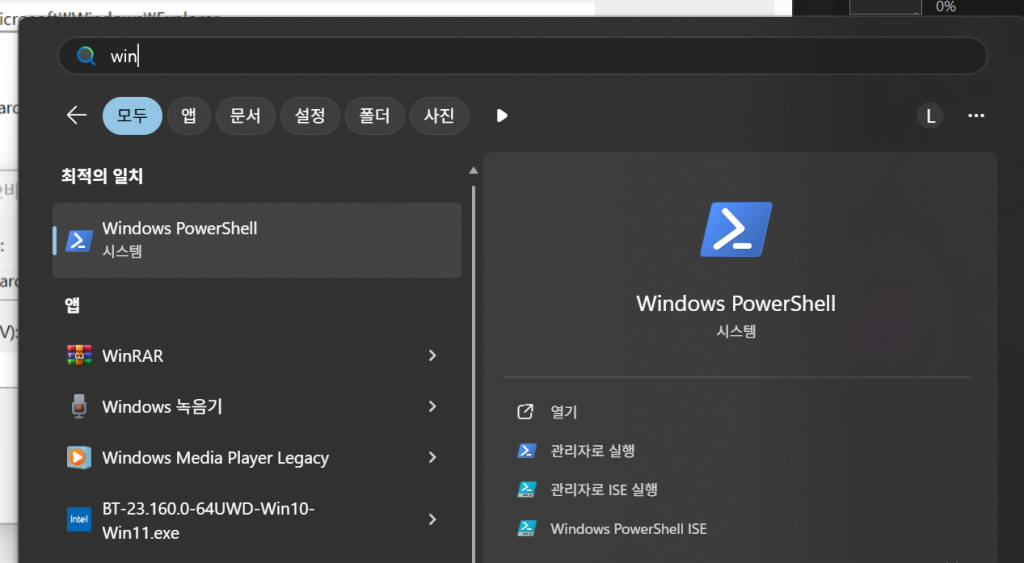Image resolution: width=1024 pixels, height=563 pixels.
Task: Switch to the 설정 filter tab
Action: tap(310, 116)
